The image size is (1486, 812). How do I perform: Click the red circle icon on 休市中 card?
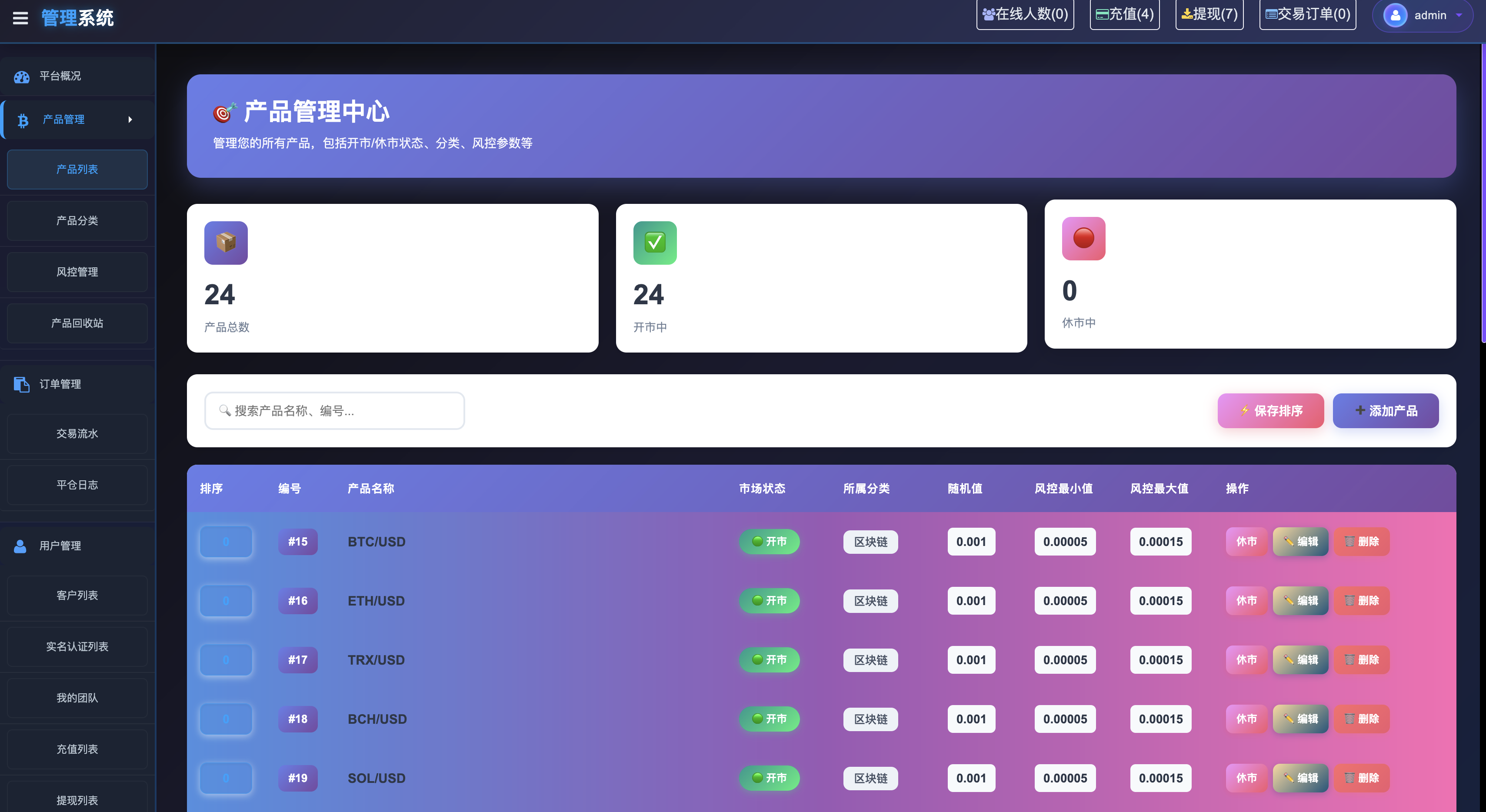[1083, 238]
